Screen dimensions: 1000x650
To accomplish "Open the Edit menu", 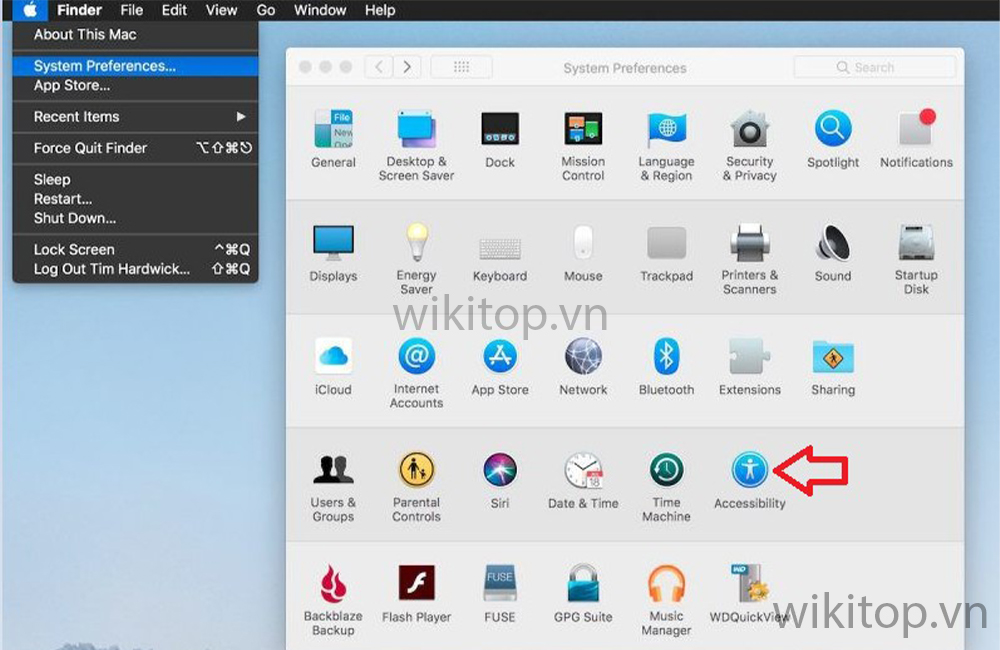I will [x=173, y=10].
